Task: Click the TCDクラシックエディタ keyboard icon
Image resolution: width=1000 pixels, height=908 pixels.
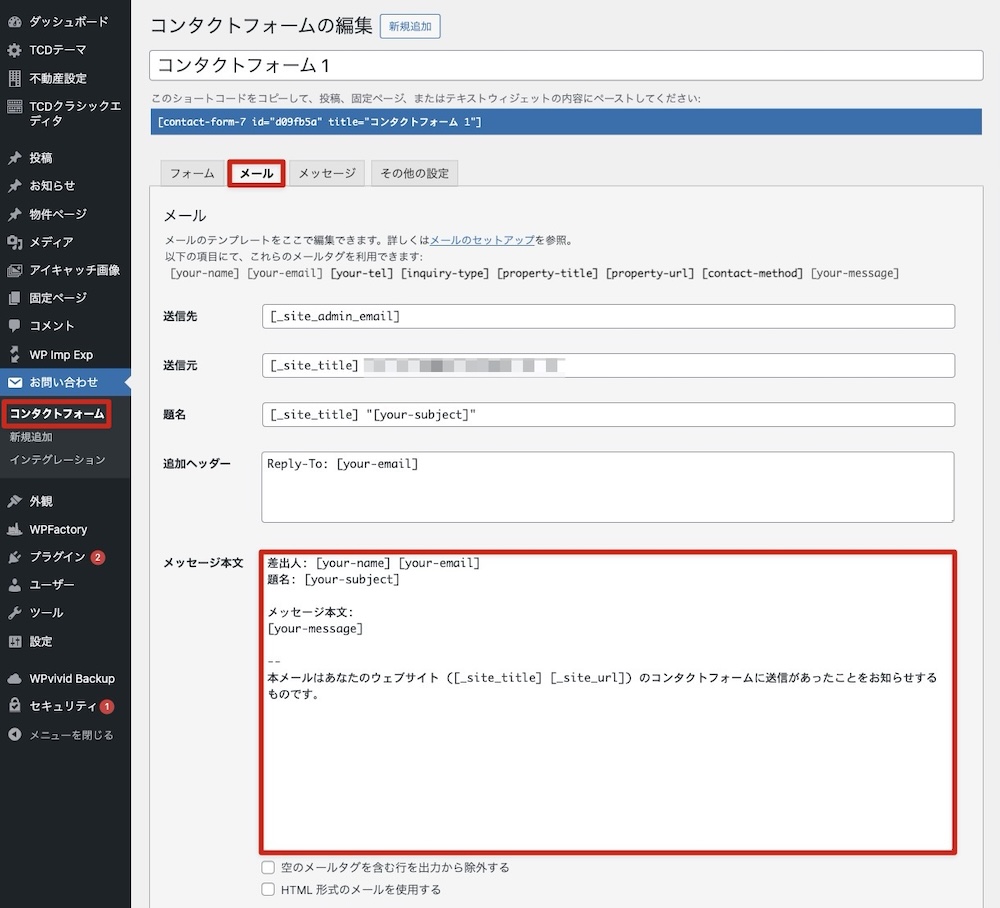Action: click(x=15, y=106)
